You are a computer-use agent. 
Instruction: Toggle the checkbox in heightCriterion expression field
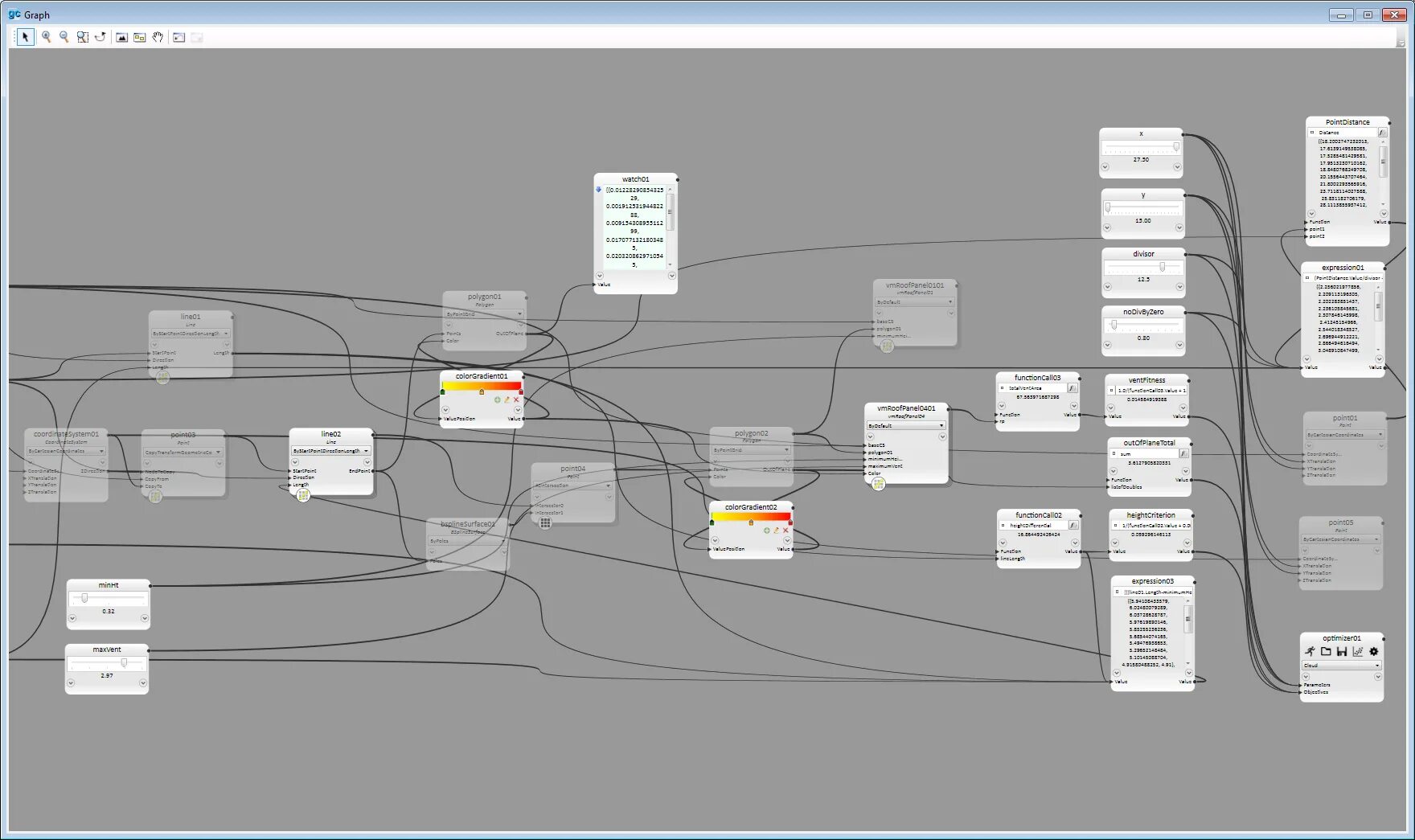coord(1115,526)
